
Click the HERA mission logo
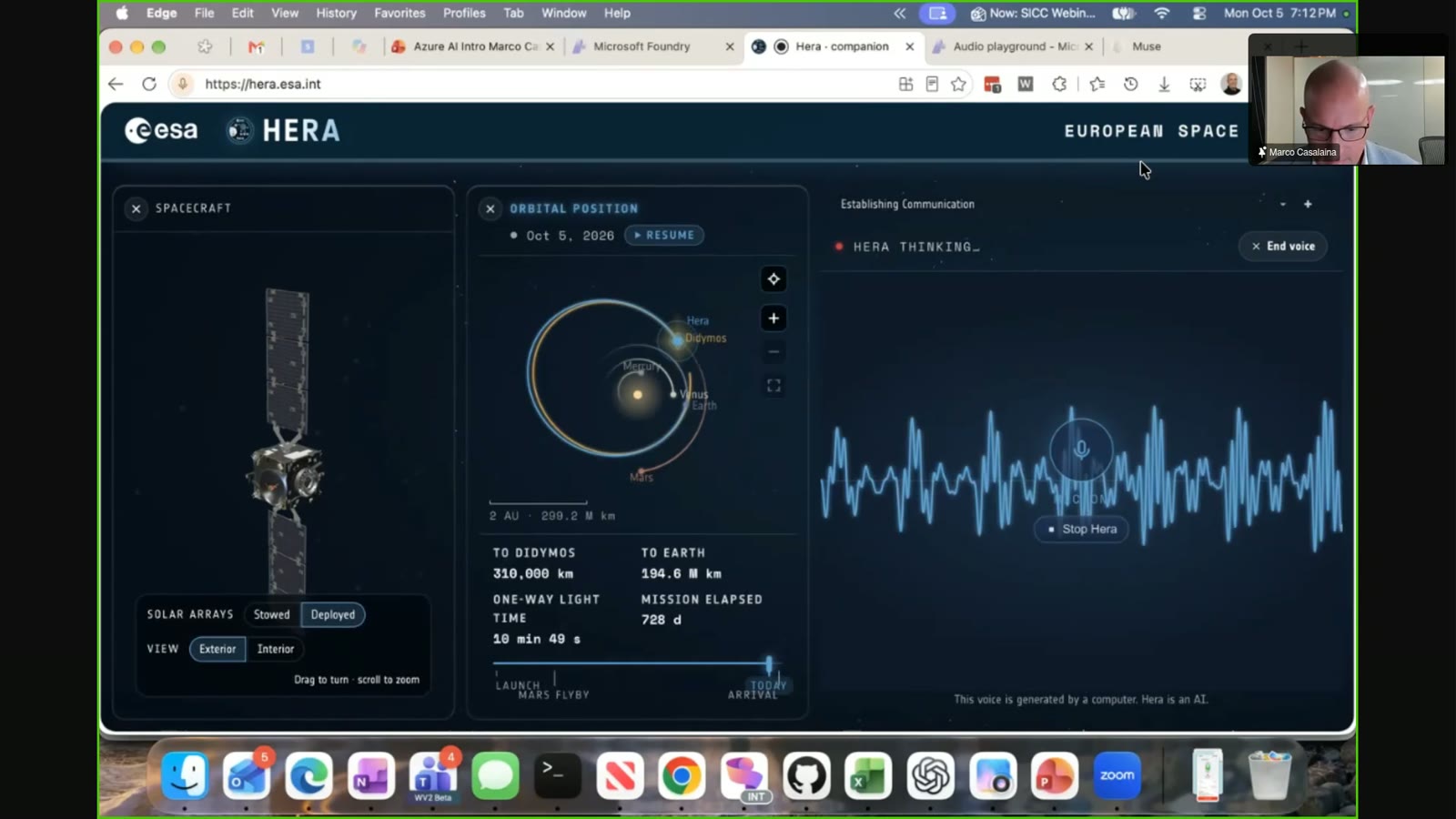(x=283, y=131)
